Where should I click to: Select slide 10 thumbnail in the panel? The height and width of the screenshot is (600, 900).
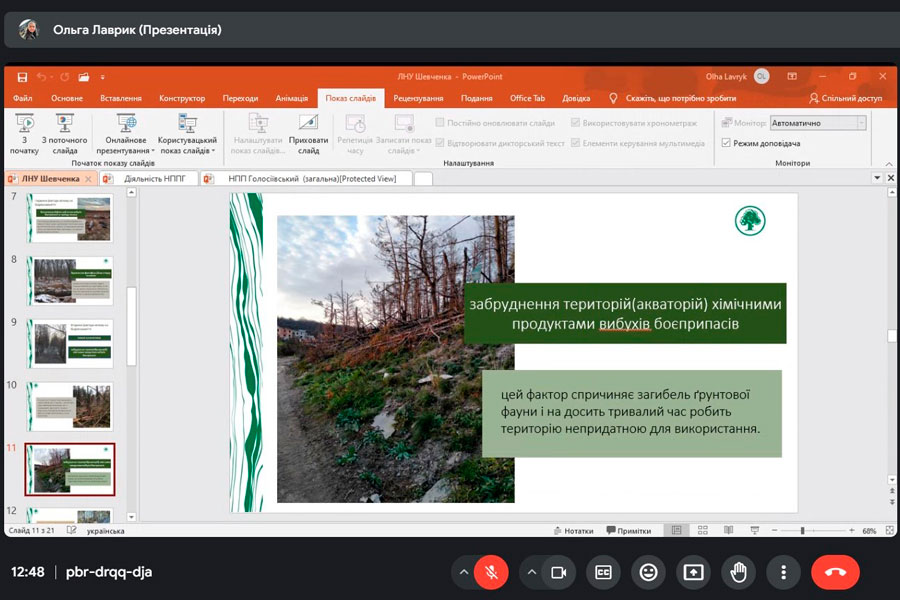coord(70,405)
